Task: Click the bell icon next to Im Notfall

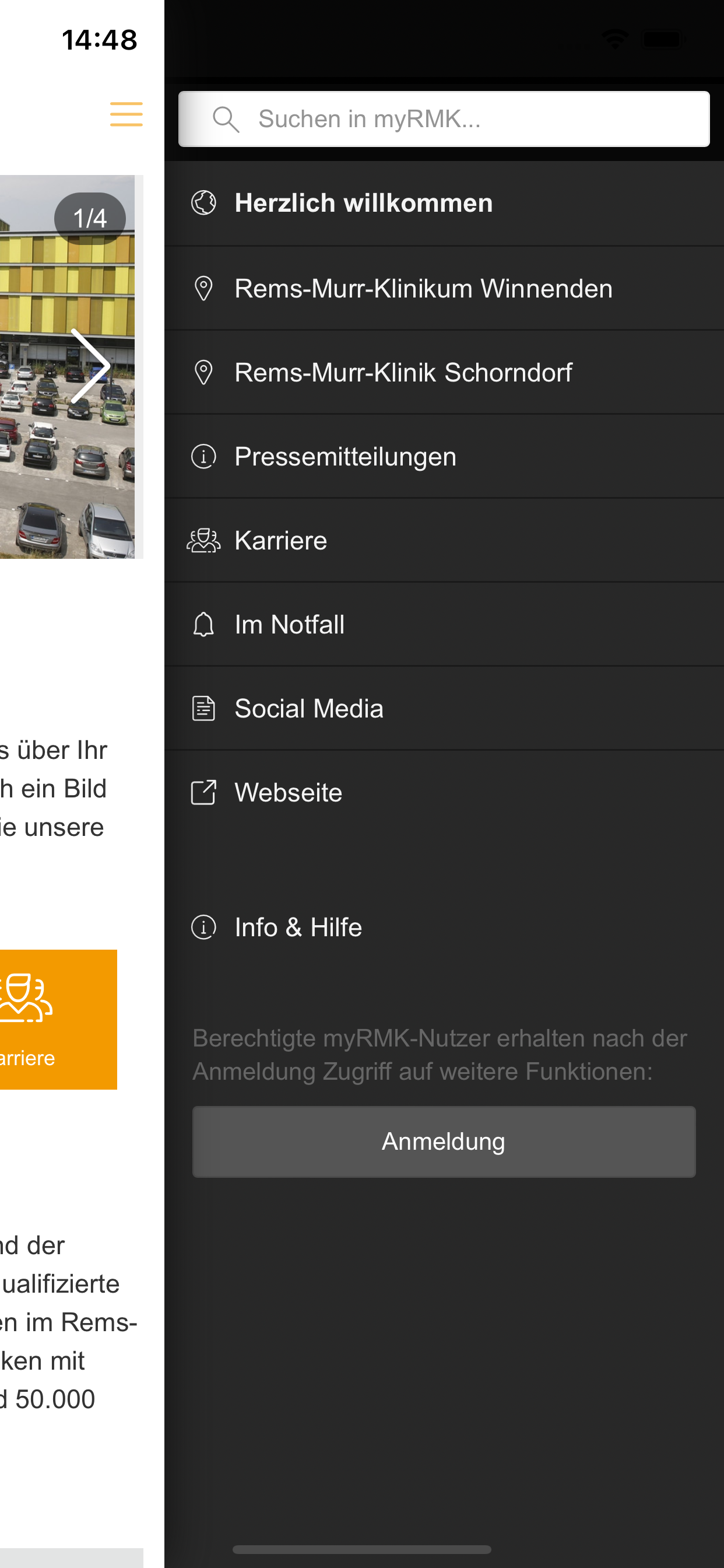Action: coord(203,625)
